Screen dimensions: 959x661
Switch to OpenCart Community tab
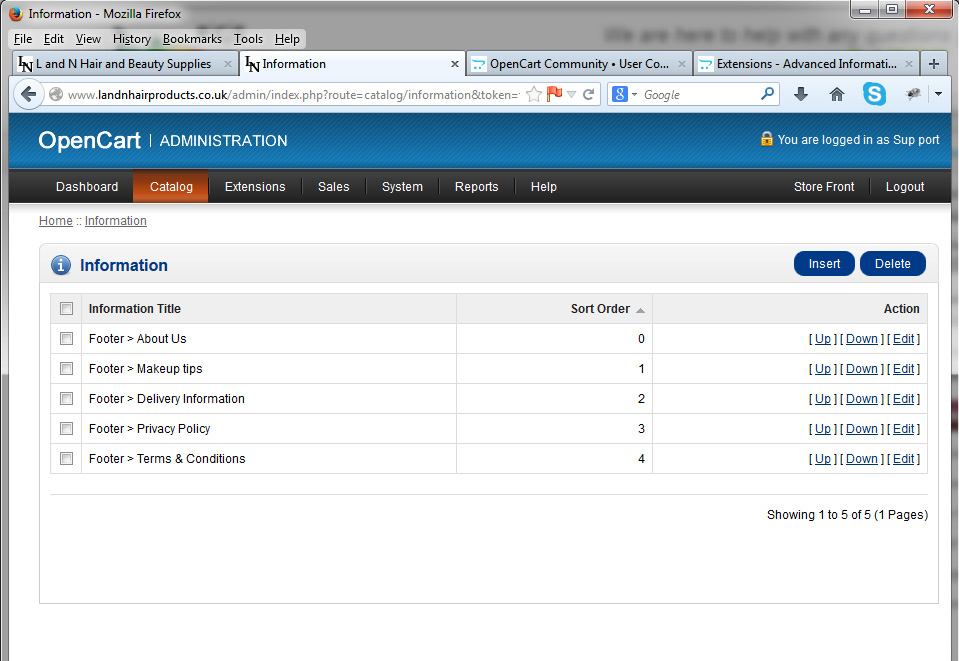click(x=579, y=64)
